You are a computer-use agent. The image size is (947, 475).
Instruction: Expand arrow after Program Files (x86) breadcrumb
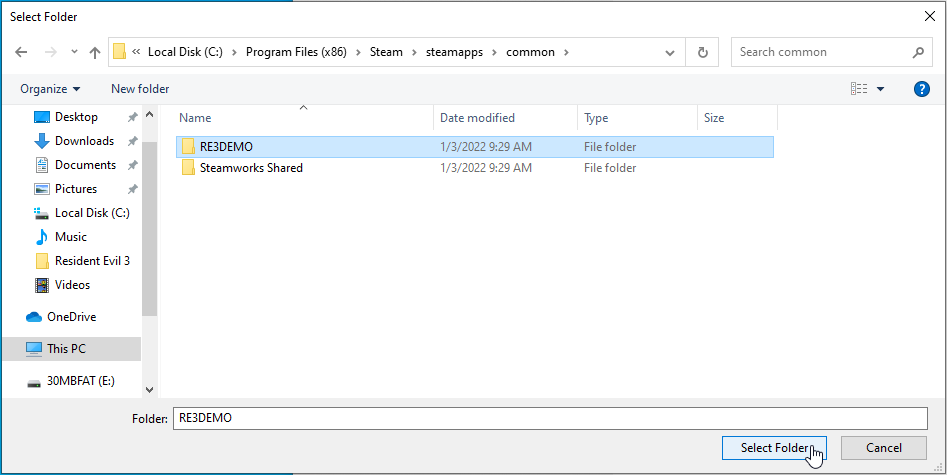pos(358,52)
